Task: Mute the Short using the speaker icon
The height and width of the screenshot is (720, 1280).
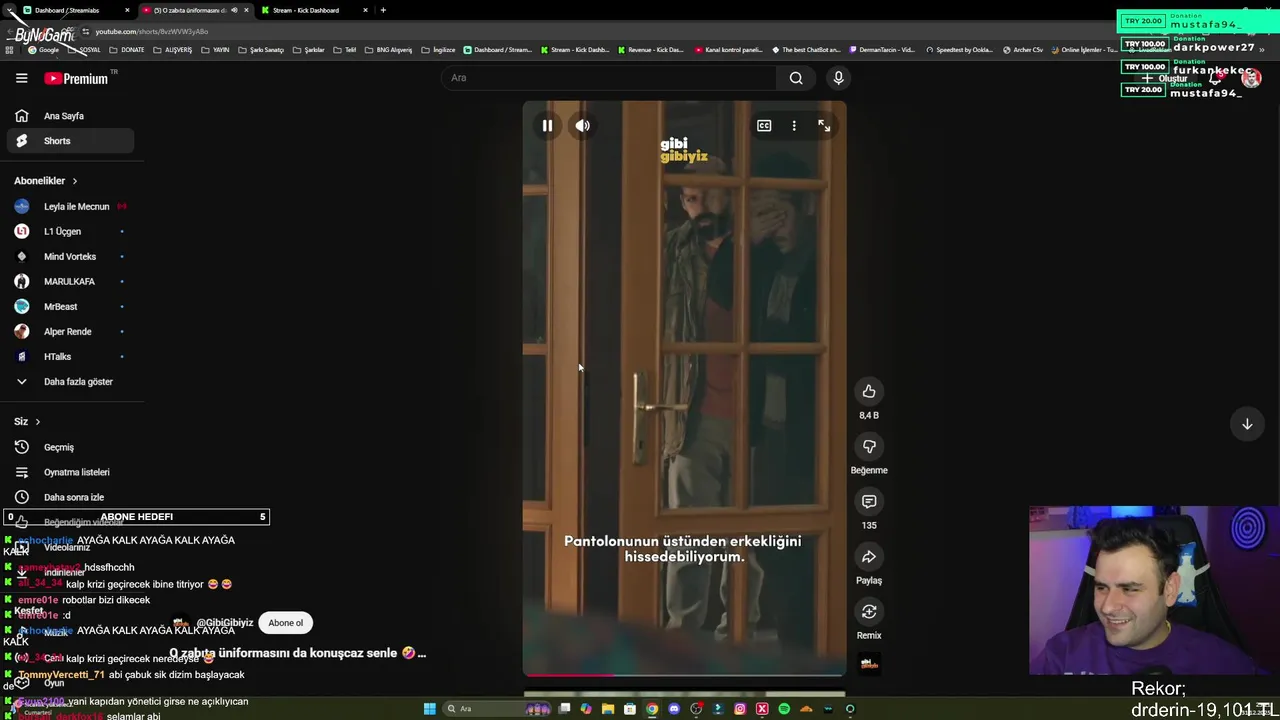Action: click(x=582, y=126)
